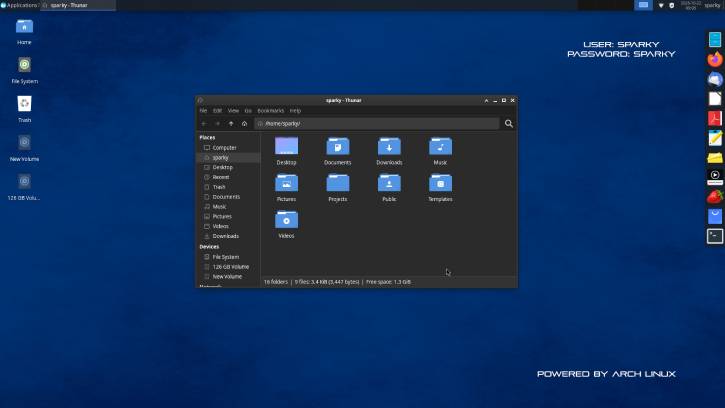Open the Edit menu in Thunar
The height and width of the screenshot is (408, 725).
pyautogui.click(x=217, y=111)
